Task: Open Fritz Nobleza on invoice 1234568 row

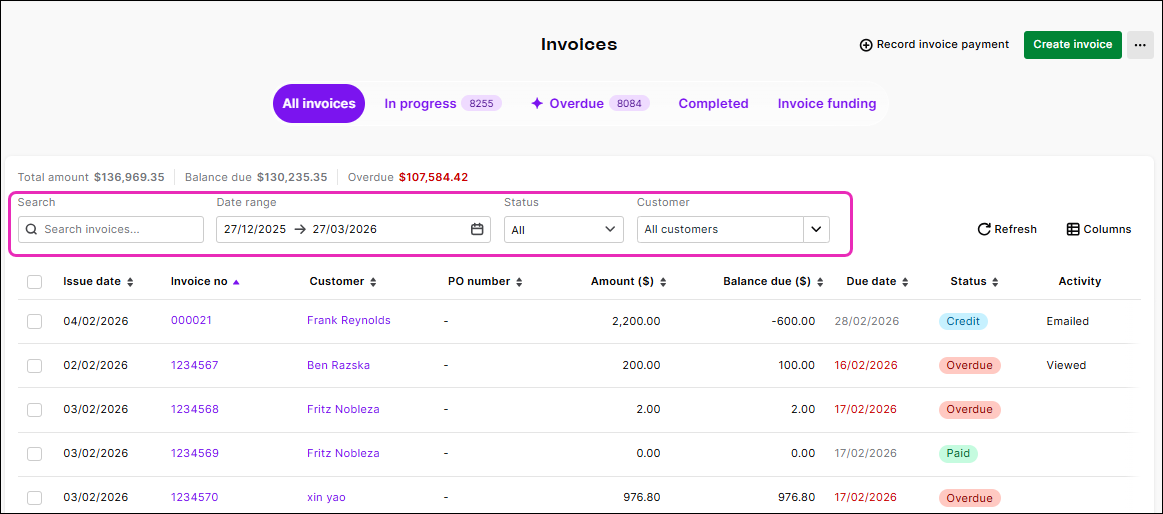Action: 343,409
